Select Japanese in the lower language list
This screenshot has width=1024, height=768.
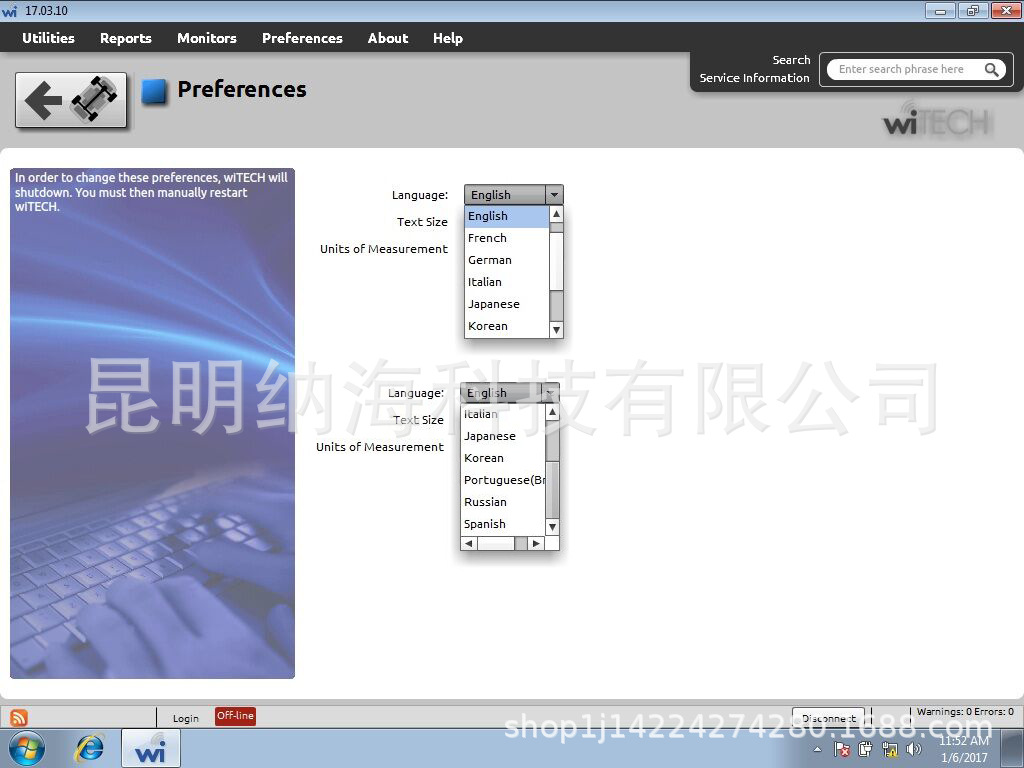tap(503, 436)
